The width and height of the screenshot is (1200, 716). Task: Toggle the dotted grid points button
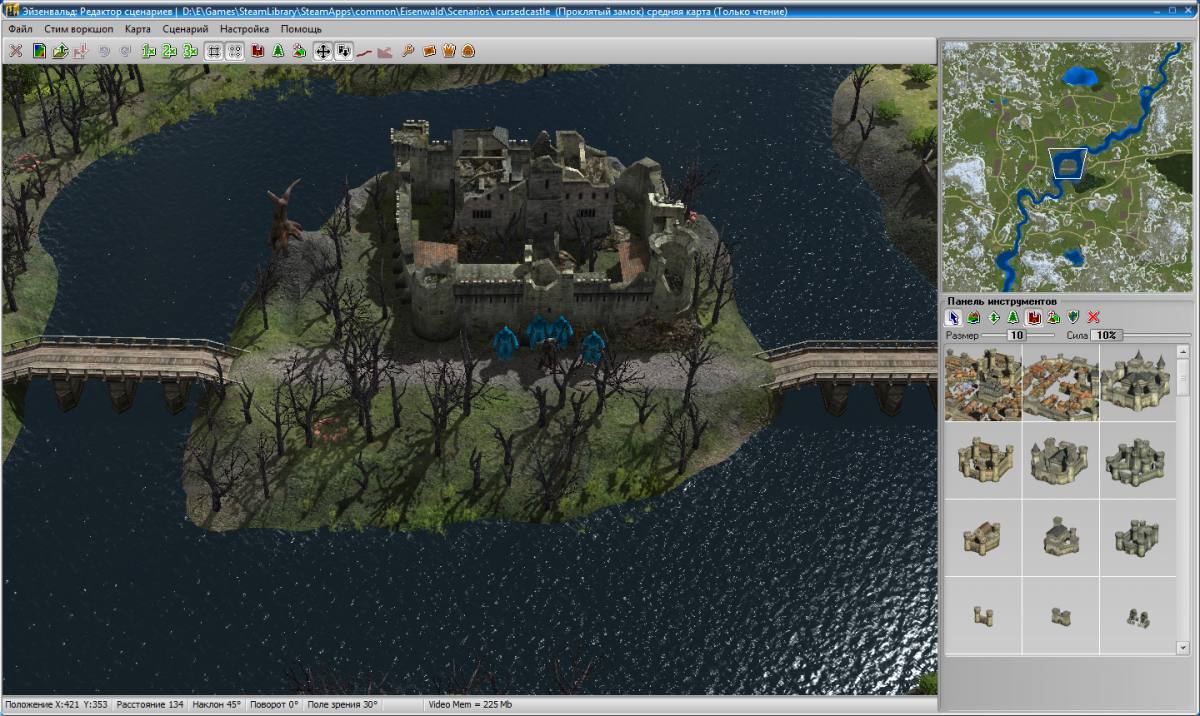coord(234,51)
